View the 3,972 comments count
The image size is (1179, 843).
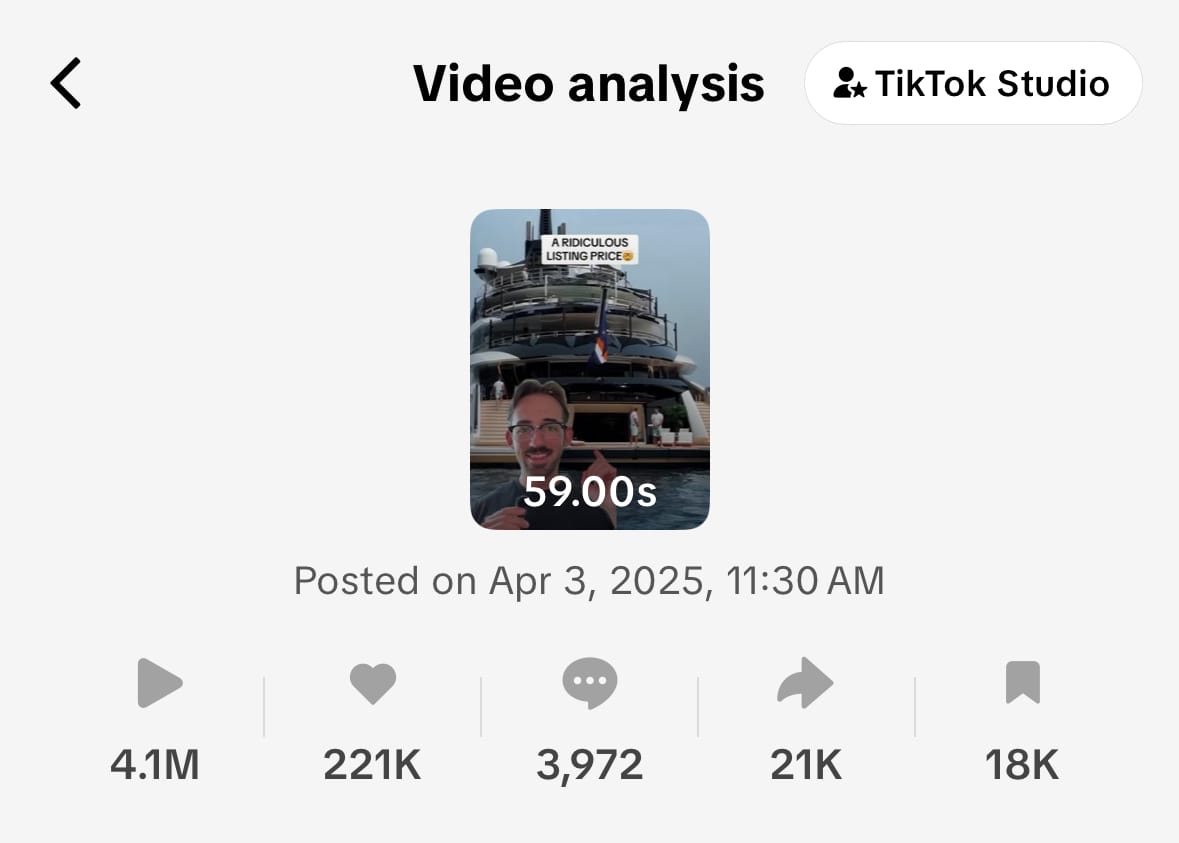click(x=590, y=764)
